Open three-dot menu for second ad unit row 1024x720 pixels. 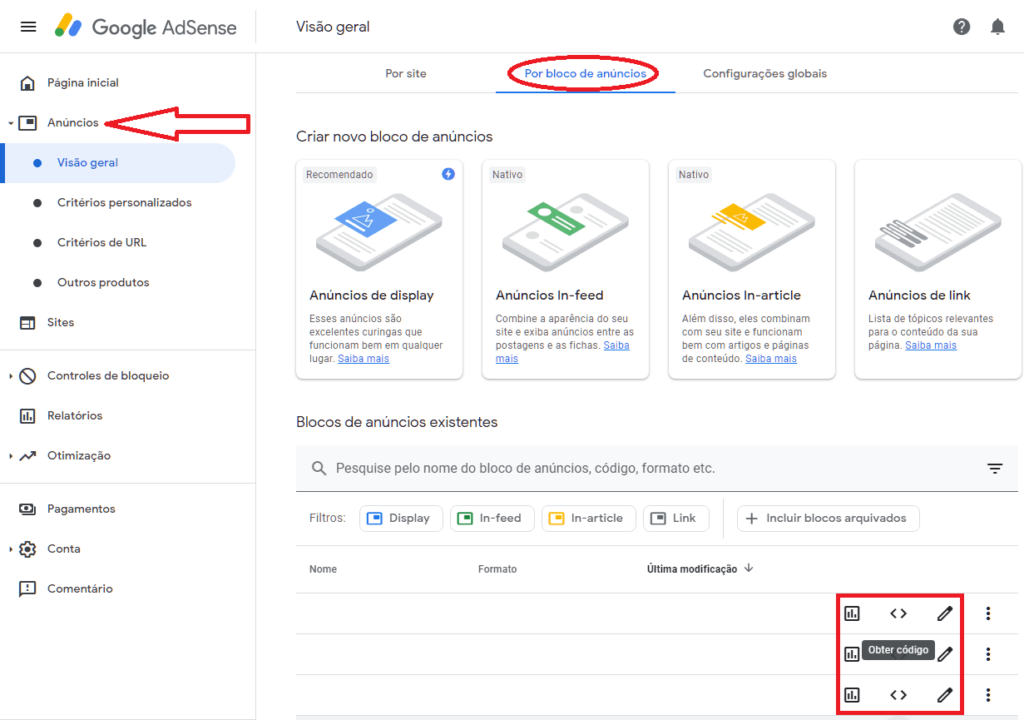[988, 654]
